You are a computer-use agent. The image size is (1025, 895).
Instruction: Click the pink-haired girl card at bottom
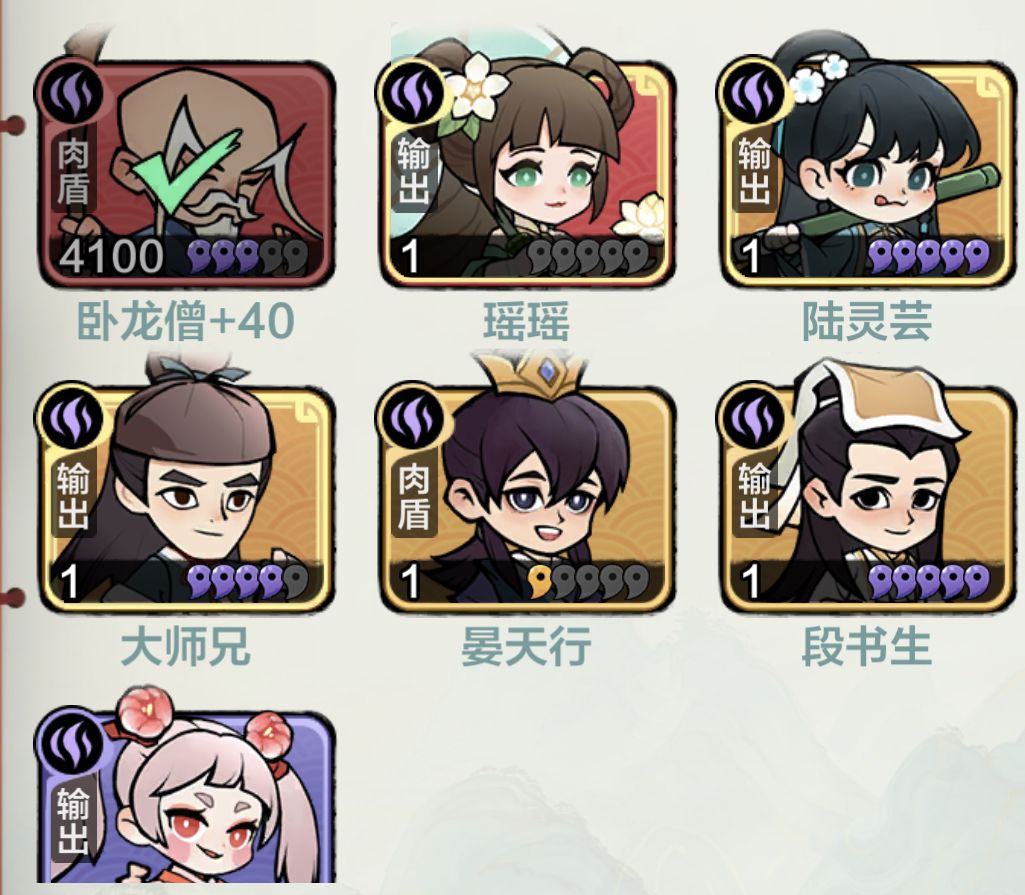tap(185, 796)
